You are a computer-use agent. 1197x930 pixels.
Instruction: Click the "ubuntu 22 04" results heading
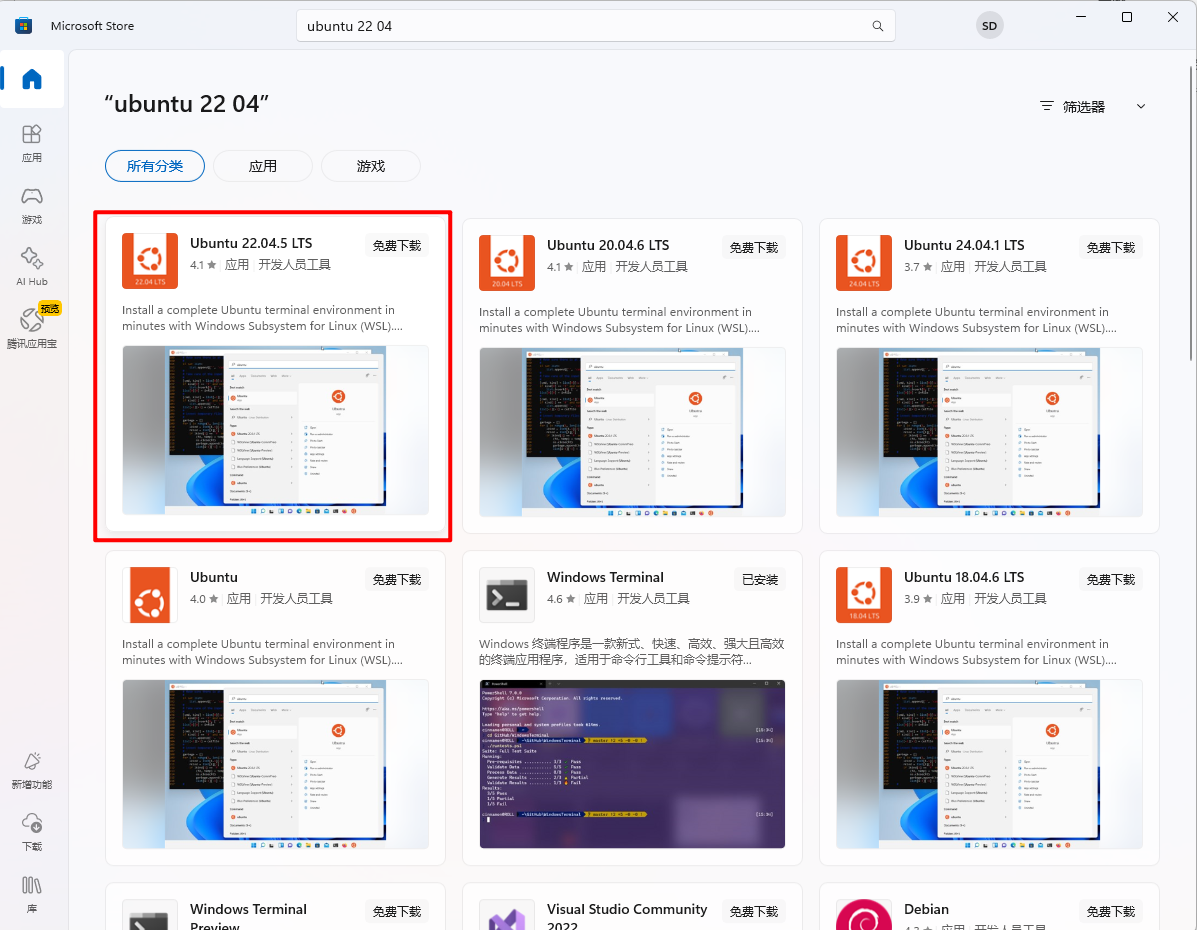[x=187, y=104]
